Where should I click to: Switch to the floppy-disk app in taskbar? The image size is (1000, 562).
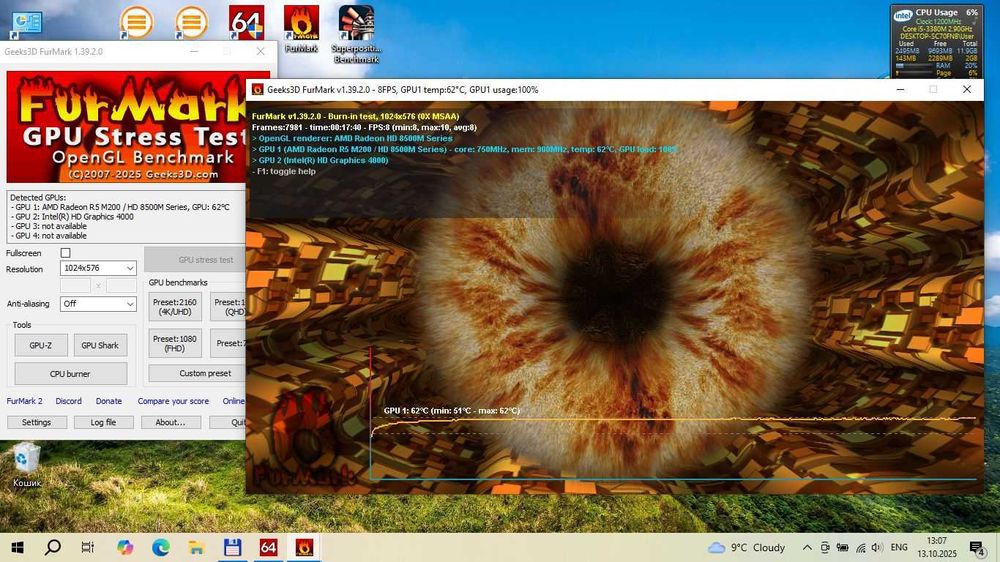(x=232, y=547)
